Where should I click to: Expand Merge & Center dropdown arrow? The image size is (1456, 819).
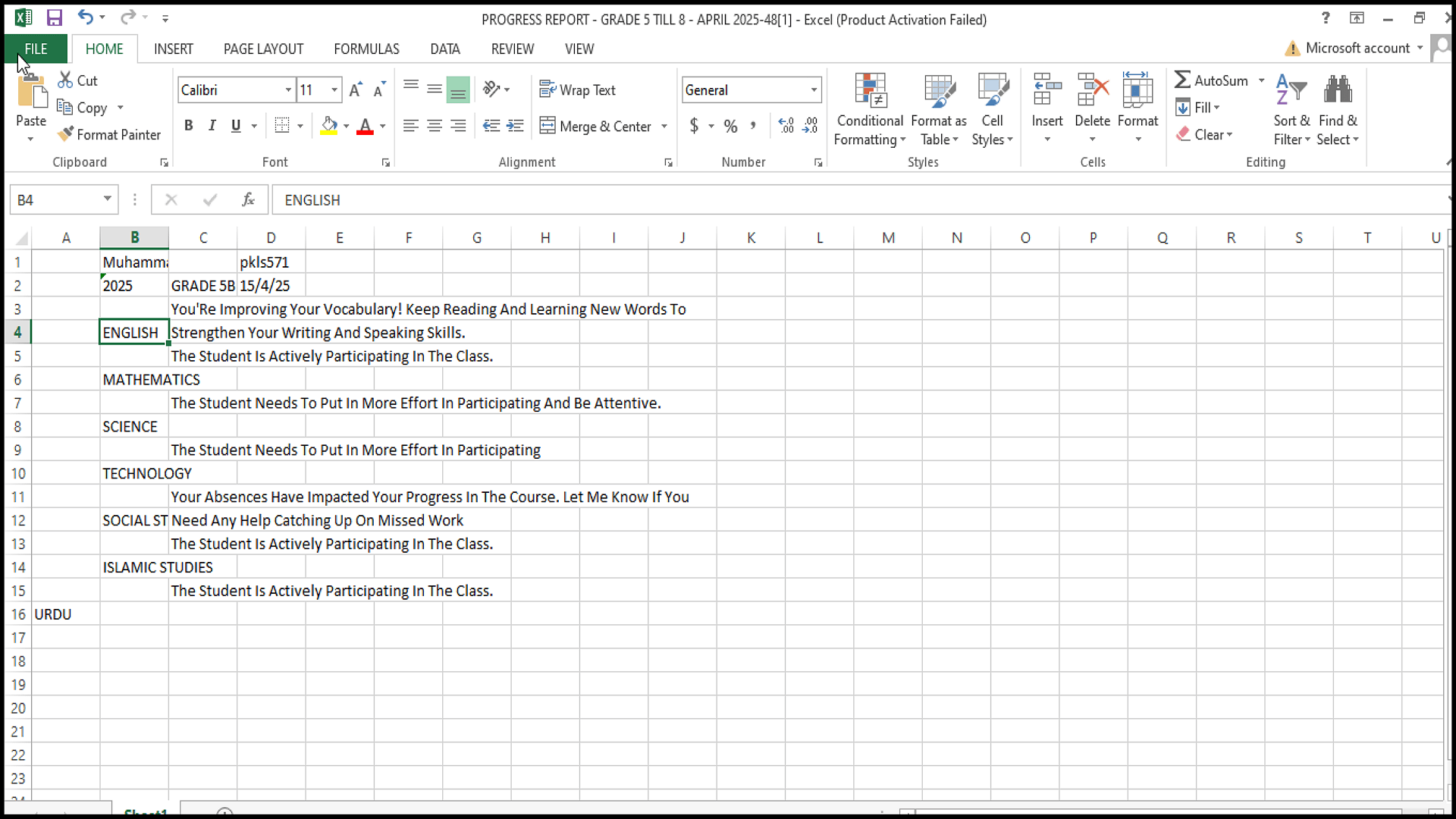tap(664, 126)
